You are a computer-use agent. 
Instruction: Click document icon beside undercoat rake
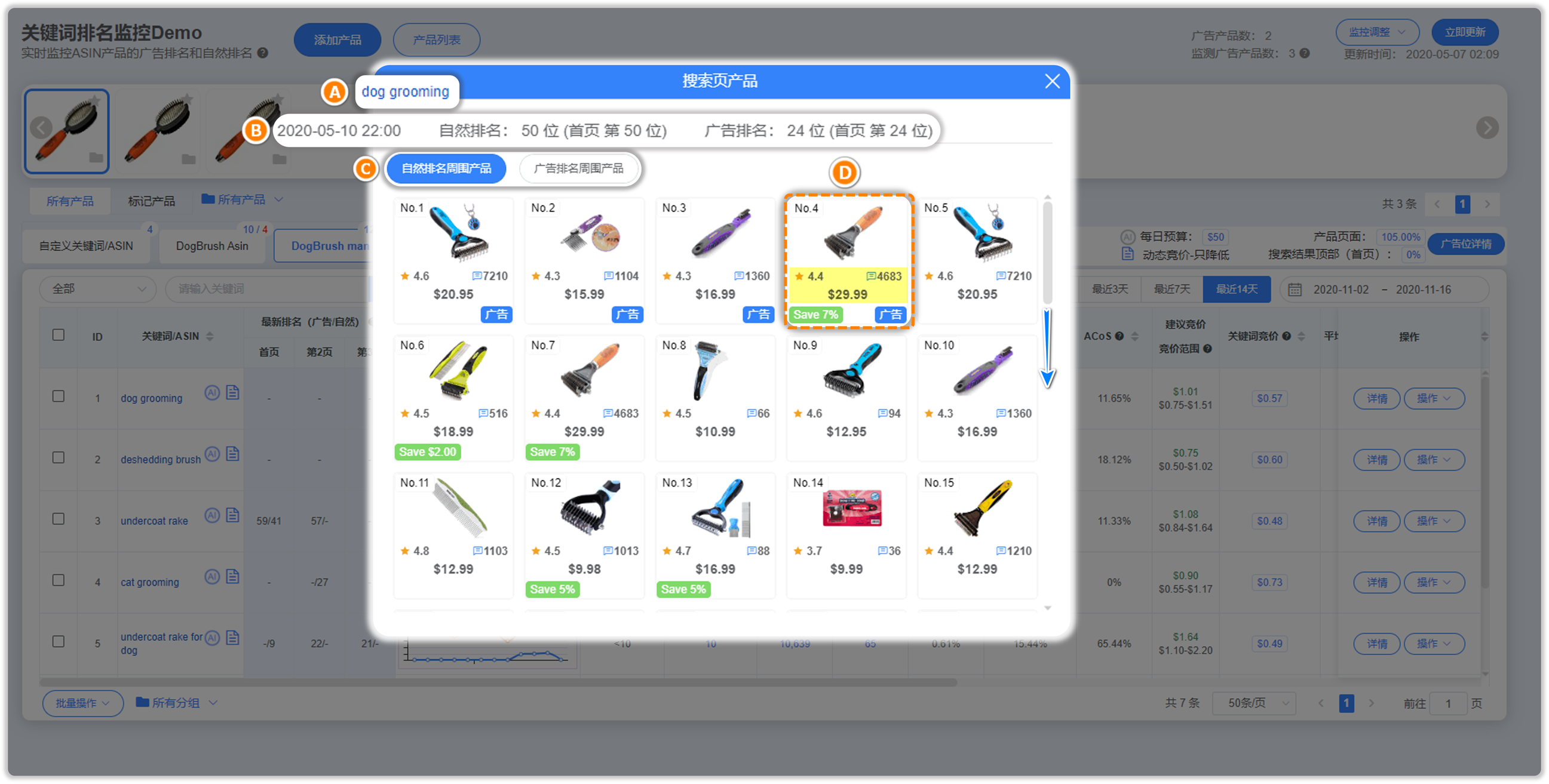coord(233,515)
